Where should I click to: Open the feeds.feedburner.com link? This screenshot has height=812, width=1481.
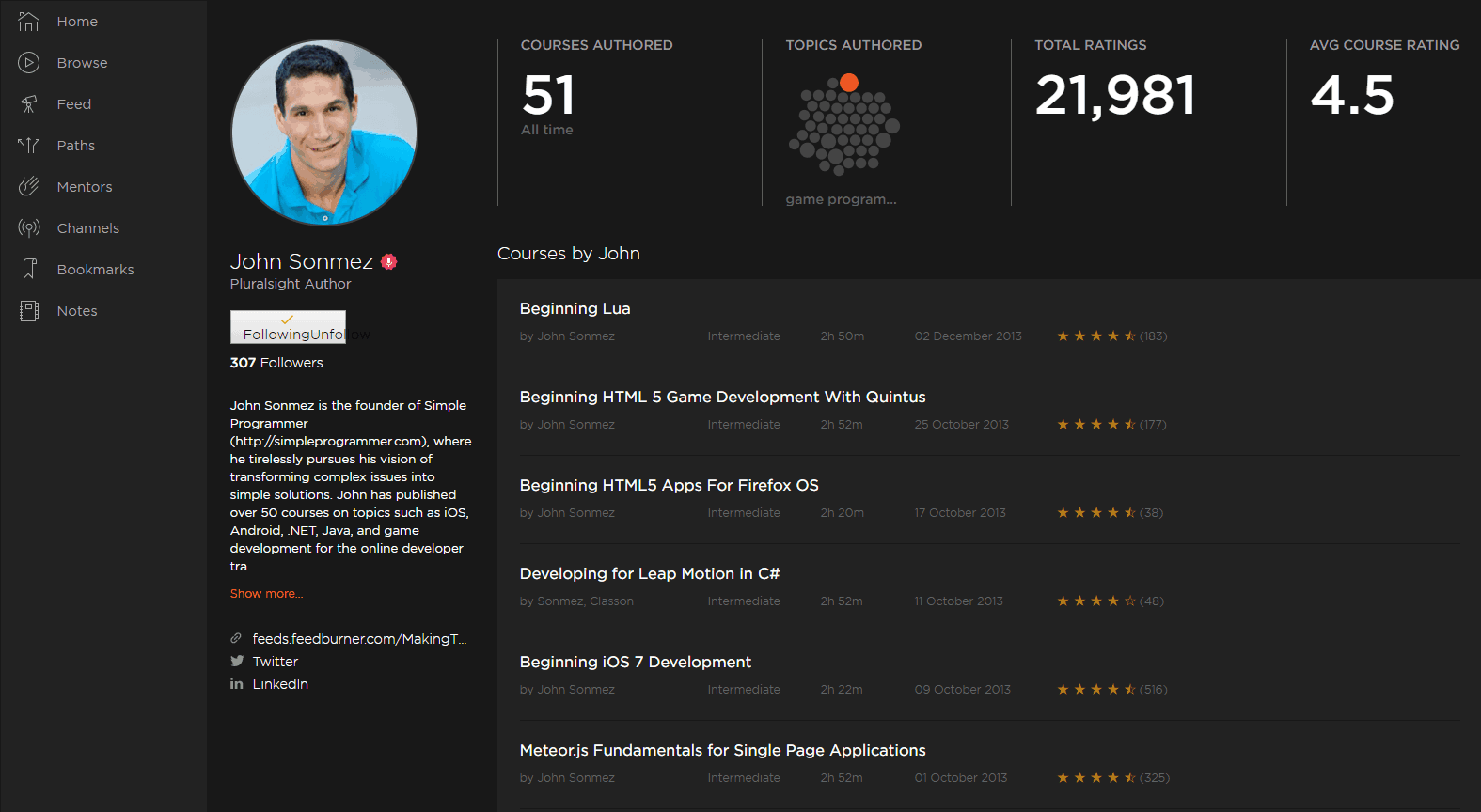[359, 639]
